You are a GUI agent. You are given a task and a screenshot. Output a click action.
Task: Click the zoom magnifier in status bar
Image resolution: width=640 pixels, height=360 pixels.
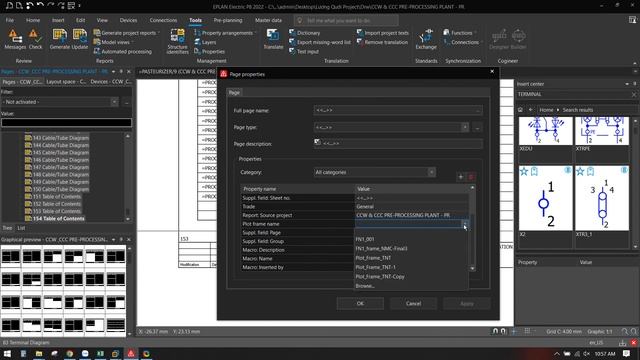coord(624,331)
